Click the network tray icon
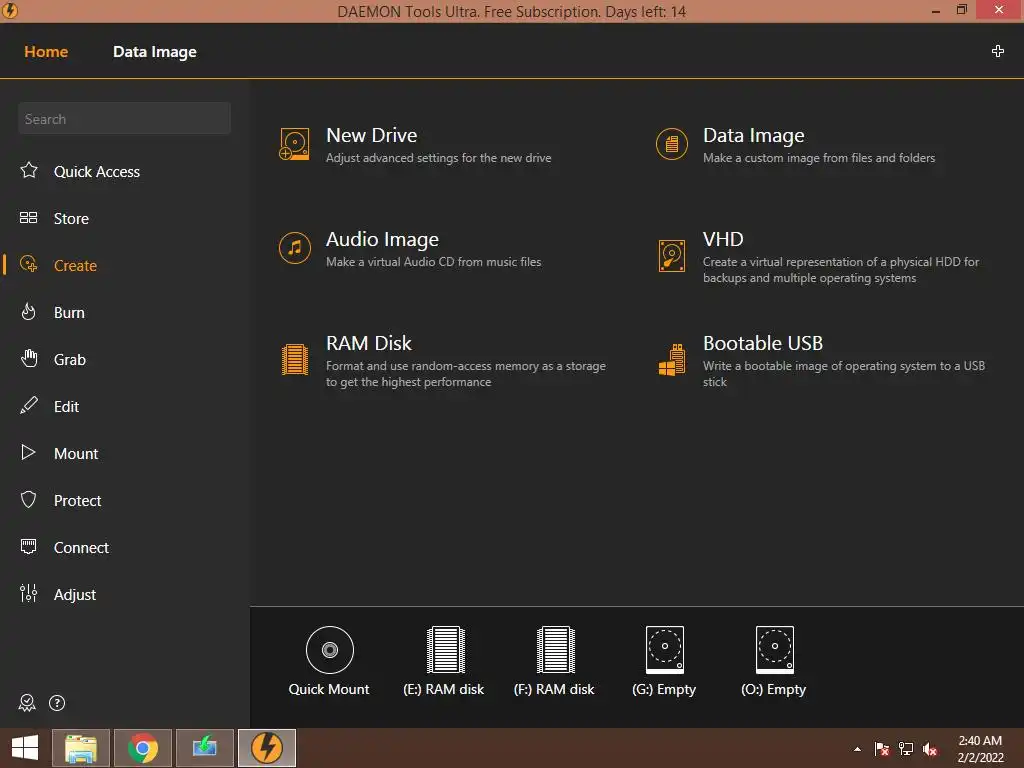Image resolution: width=1024 pixels, height=768 pixels. (x=906, y=749)
